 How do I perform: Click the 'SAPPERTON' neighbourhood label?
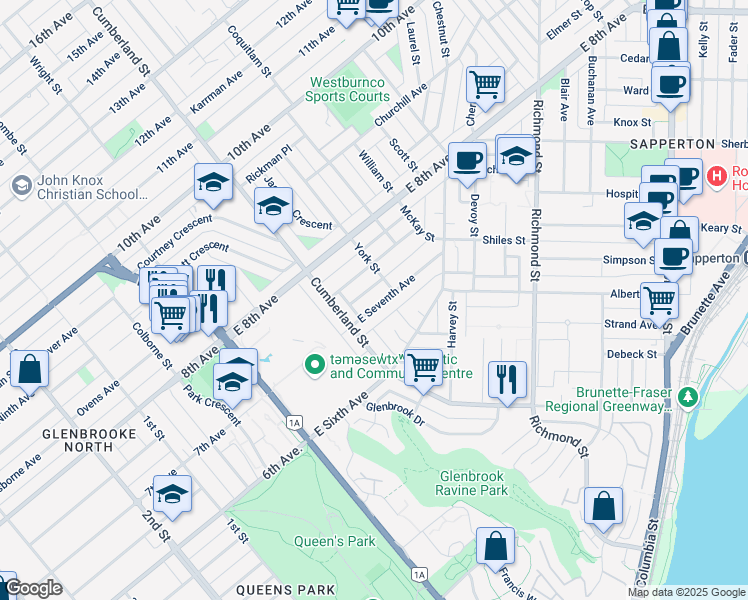673,144
